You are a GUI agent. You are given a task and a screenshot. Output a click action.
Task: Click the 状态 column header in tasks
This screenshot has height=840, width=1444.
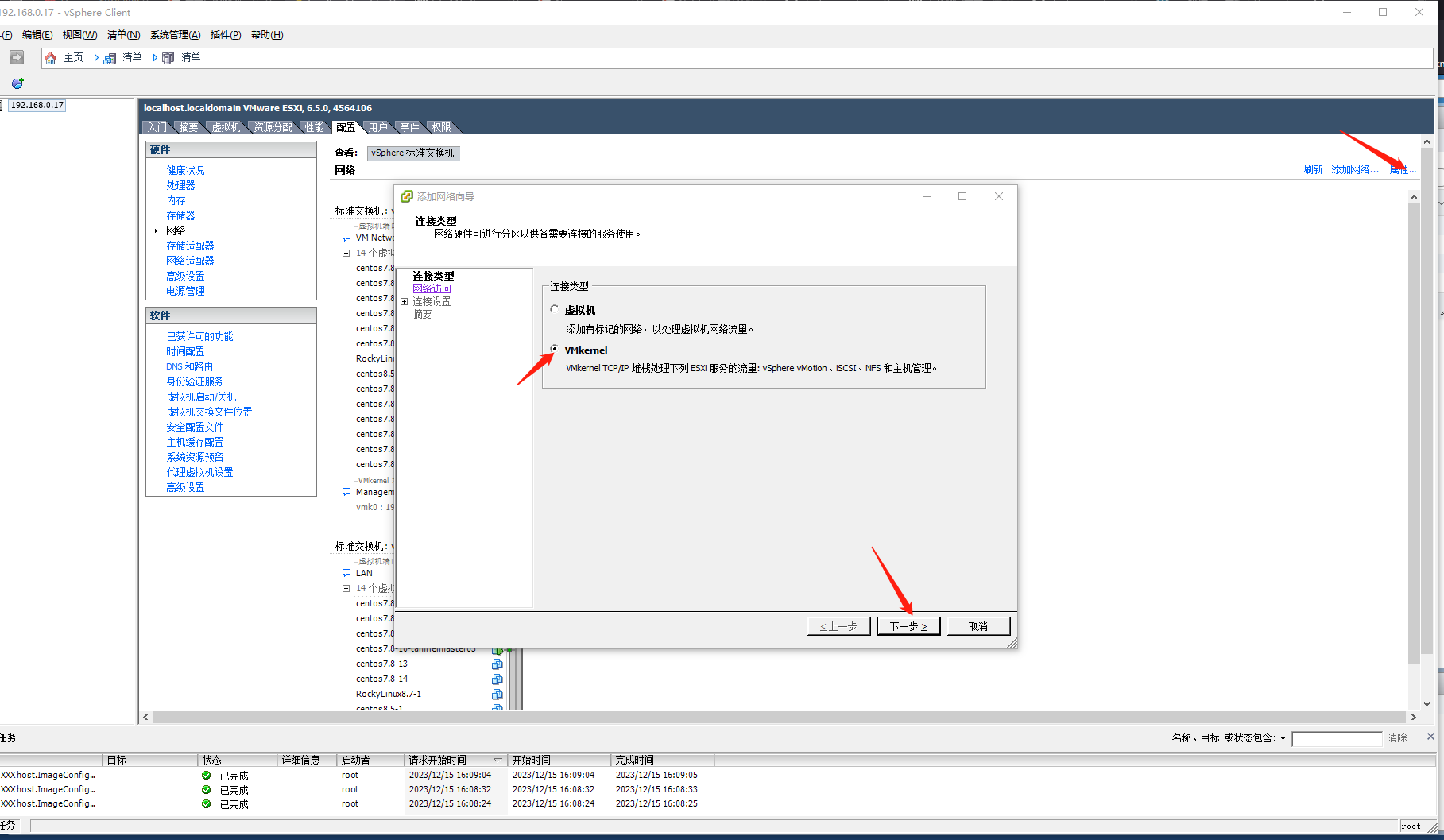(x=238, y=760)
